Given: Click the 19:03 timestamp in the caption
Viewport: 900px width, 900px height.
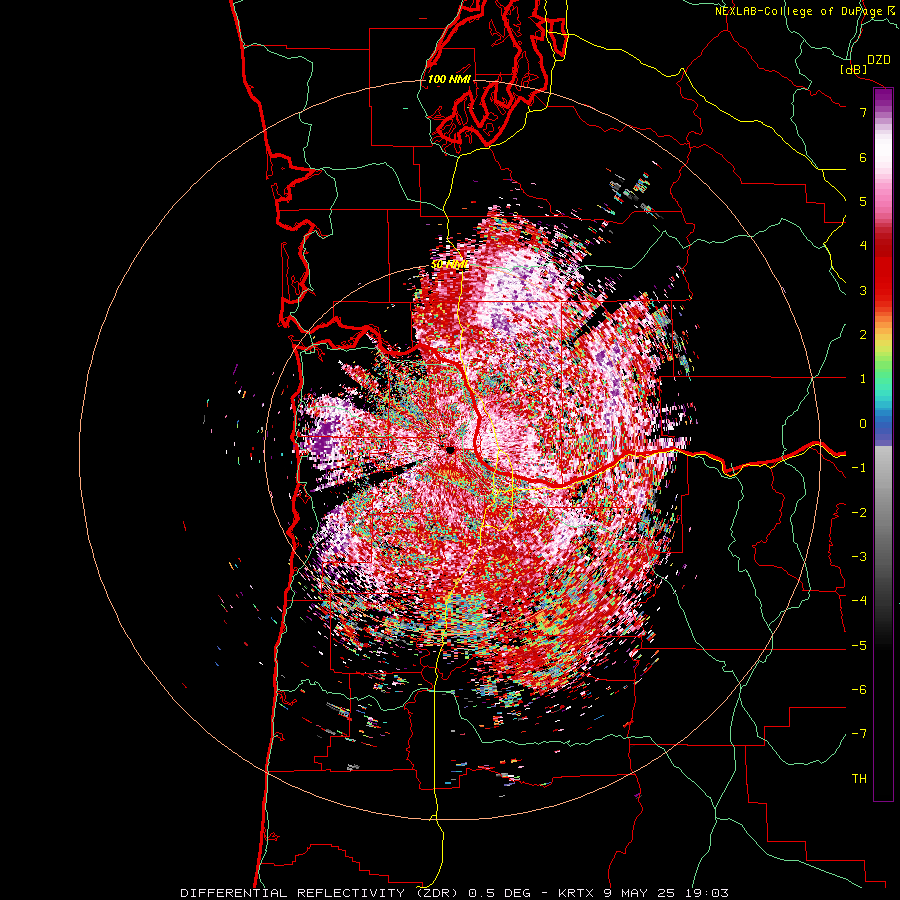Looking at the screenshot, I should (707, 893).
